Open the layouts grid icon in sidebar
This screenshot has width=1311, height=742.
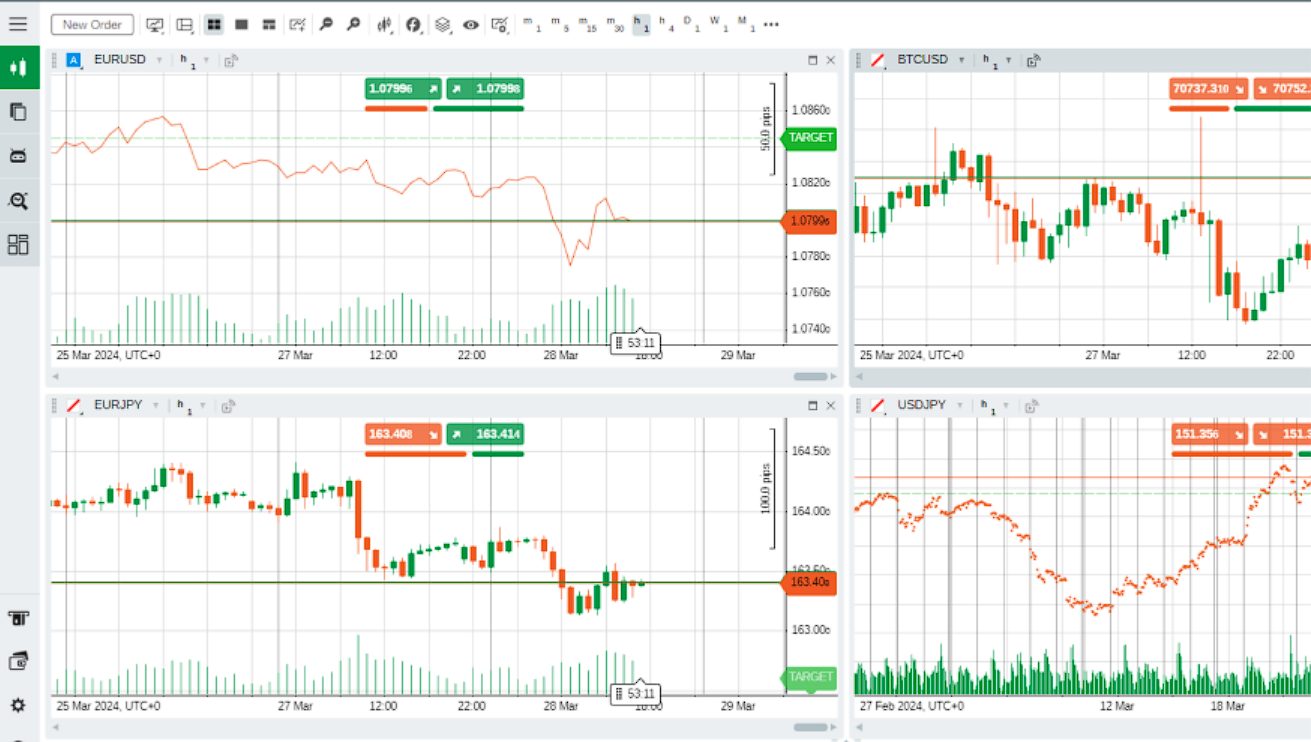[18, 244]
